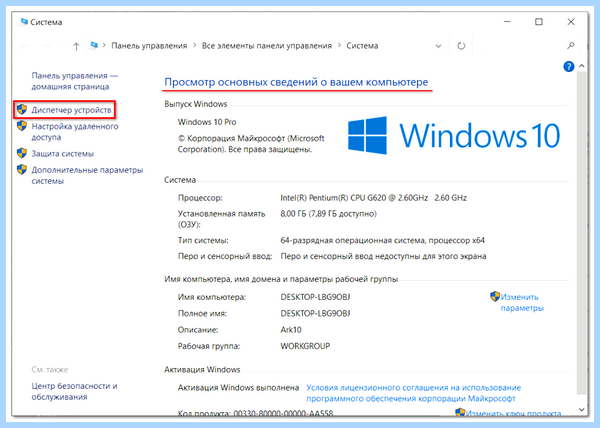Expand address bar history dropdown

pyautogui.click(x=439, y=46)
